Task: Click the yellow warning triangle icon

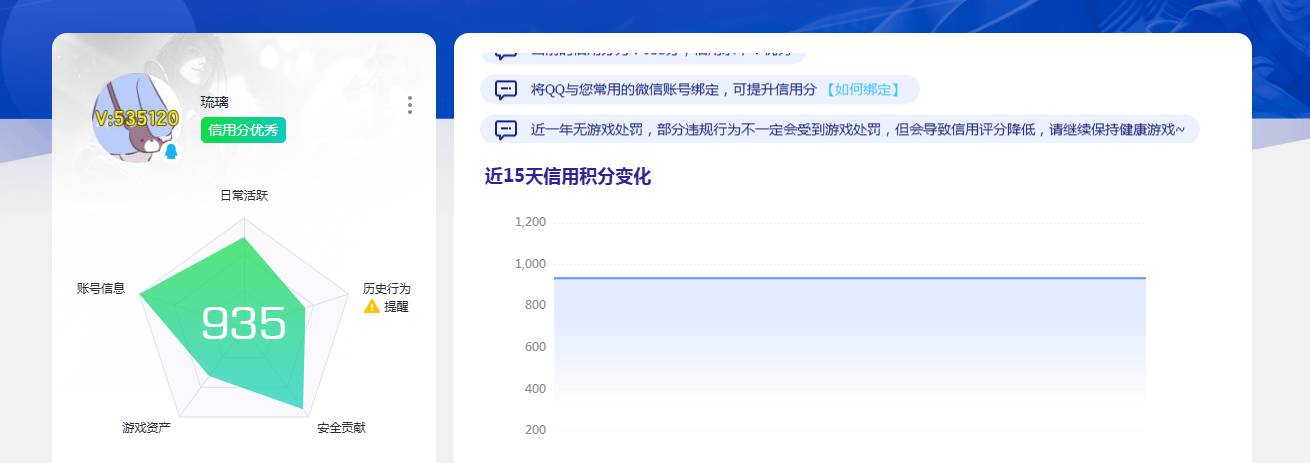Action: point(372,306)
